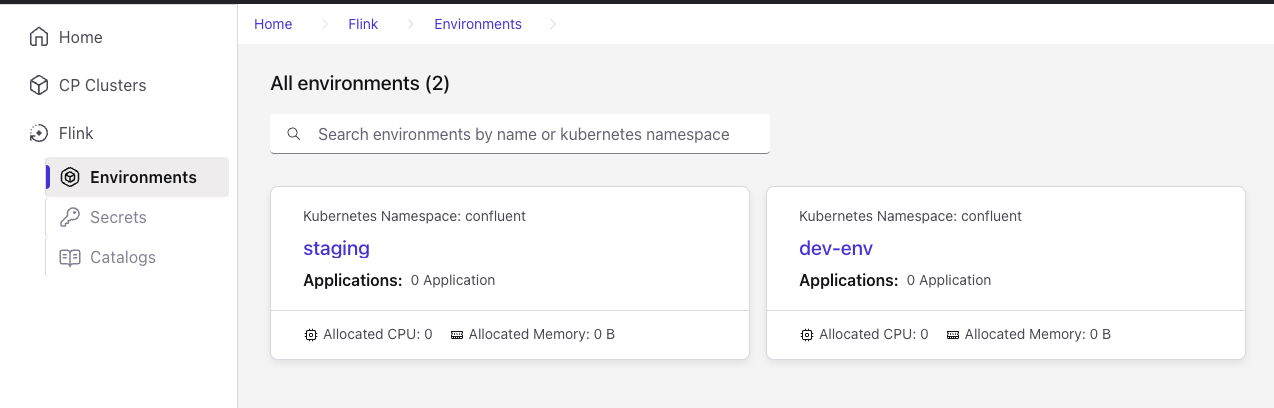Click the staging card Allocated Memory icon

tap(457, 334)
